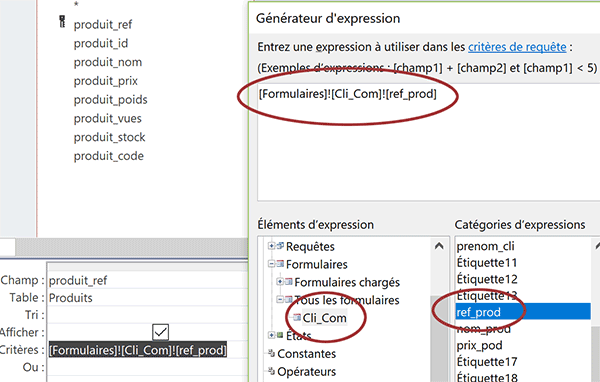Select prix_pod in the categories list
Screen dimensions: 600x382
pos(479,345)
